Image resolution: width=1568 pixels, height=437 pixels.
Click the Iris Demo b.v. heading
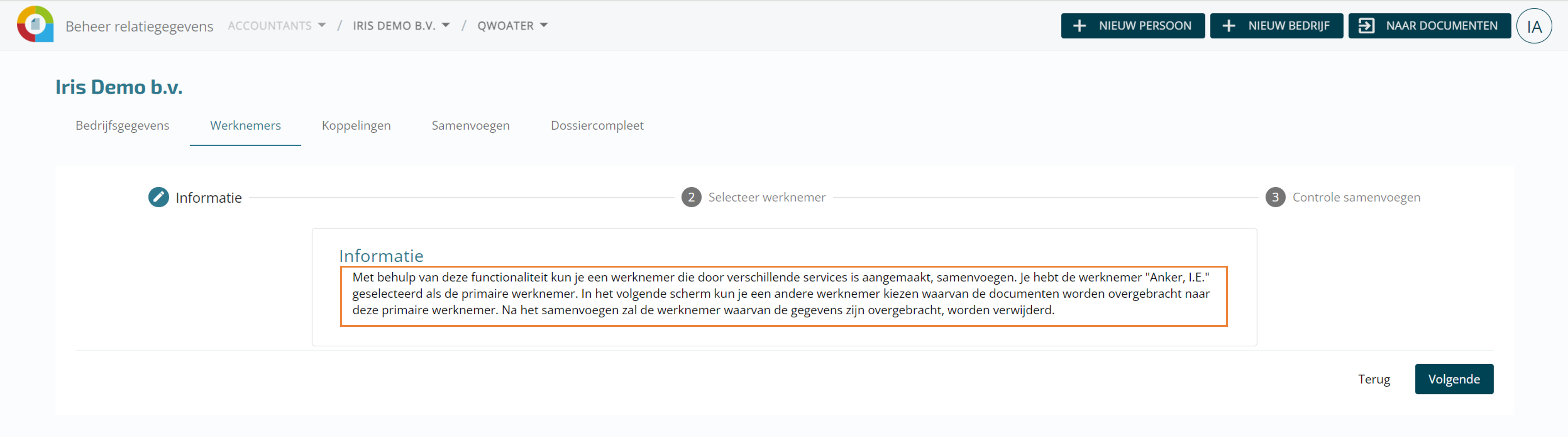119,87
